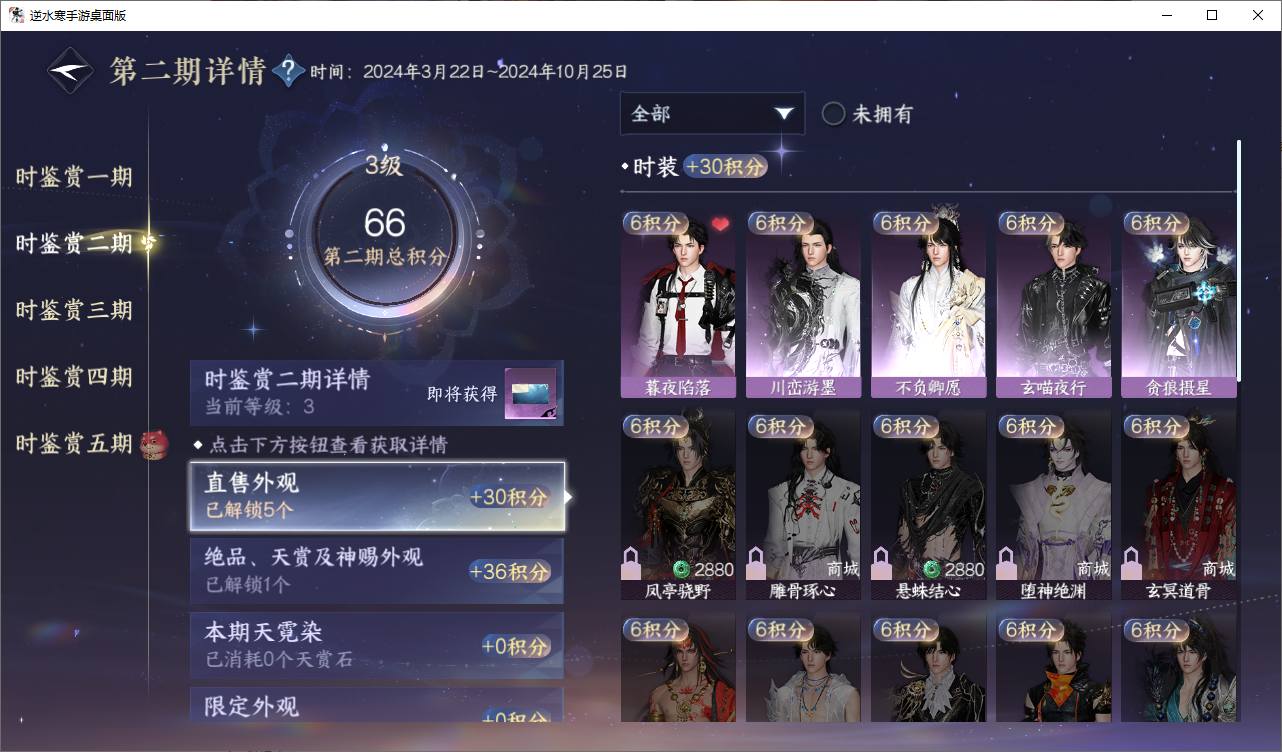The width and height of the screenshot is (1282, 752).
Task: Click the outfit list vertical scrollbar
Action: click(1239, 260)
